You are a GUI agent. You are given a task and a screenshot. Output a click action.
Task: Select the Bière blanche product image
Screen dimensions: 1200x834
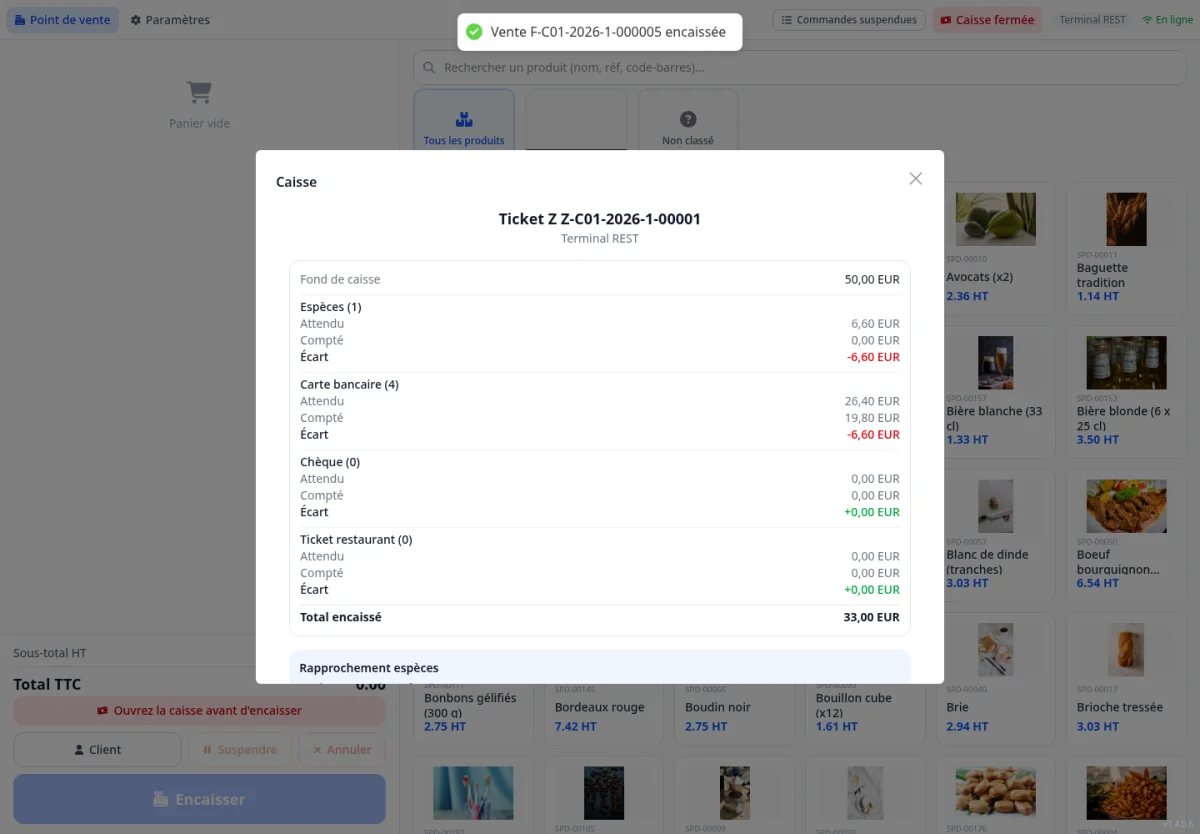(x=996, y=363)
